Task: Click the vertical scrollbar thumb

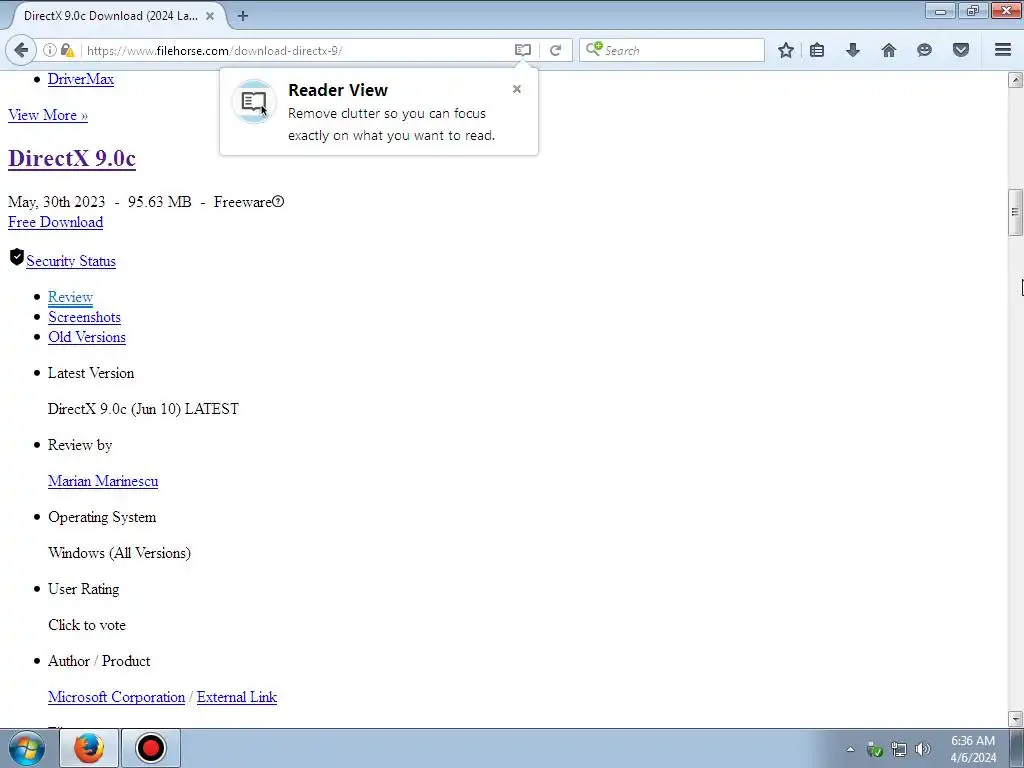Action: tap(1015, 212)
